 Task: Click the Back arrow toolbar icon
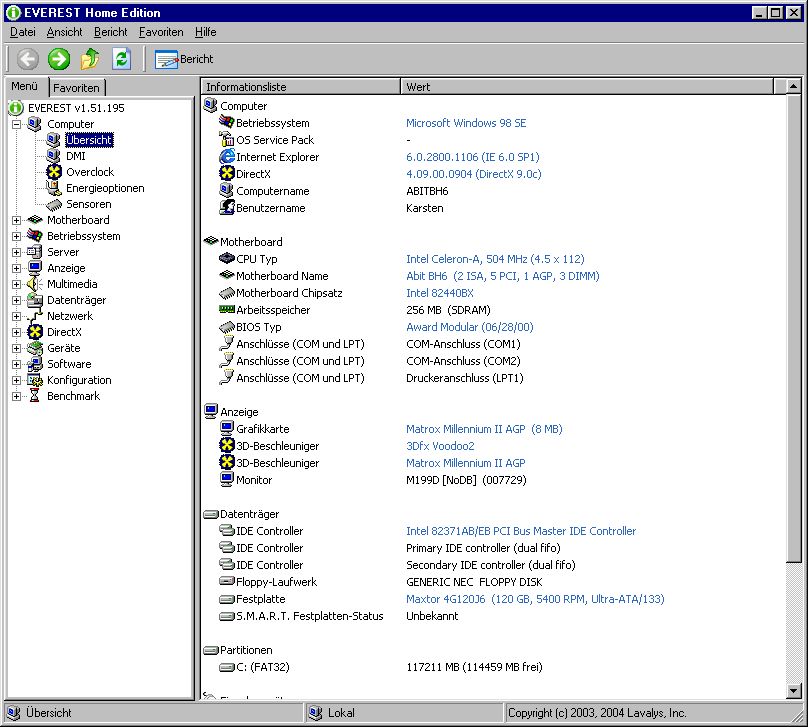coord(27,59)
